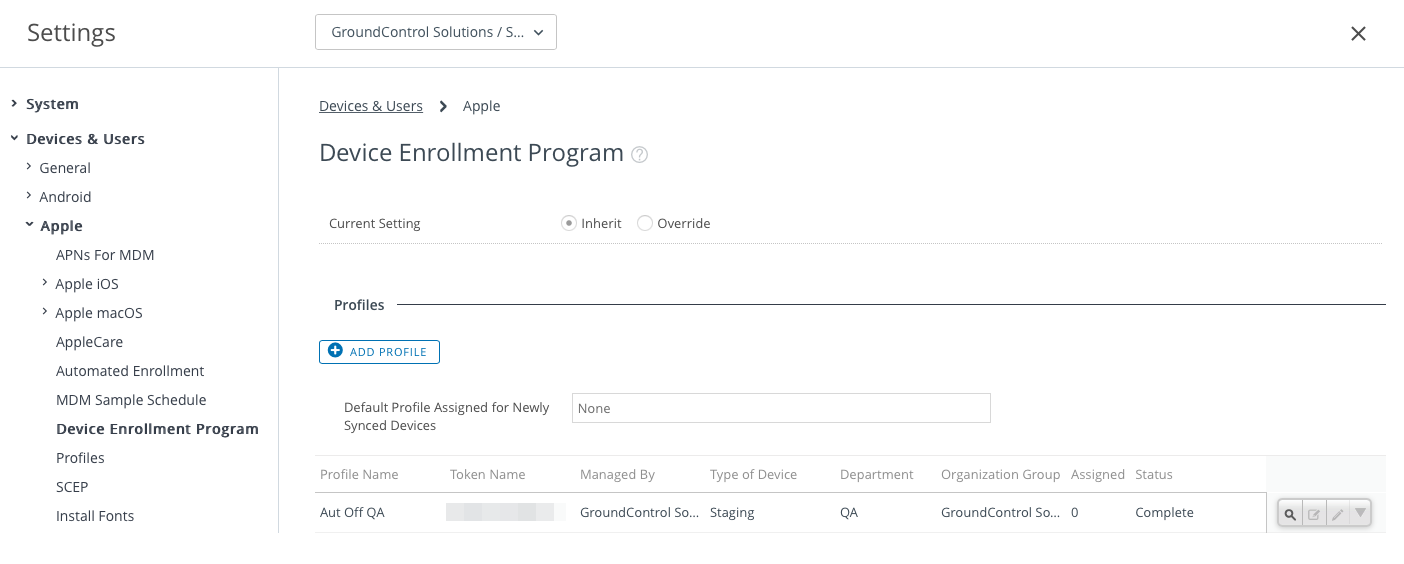Sort table by Profile Name column header
1404x564 pixels.
tap(359, 474)
